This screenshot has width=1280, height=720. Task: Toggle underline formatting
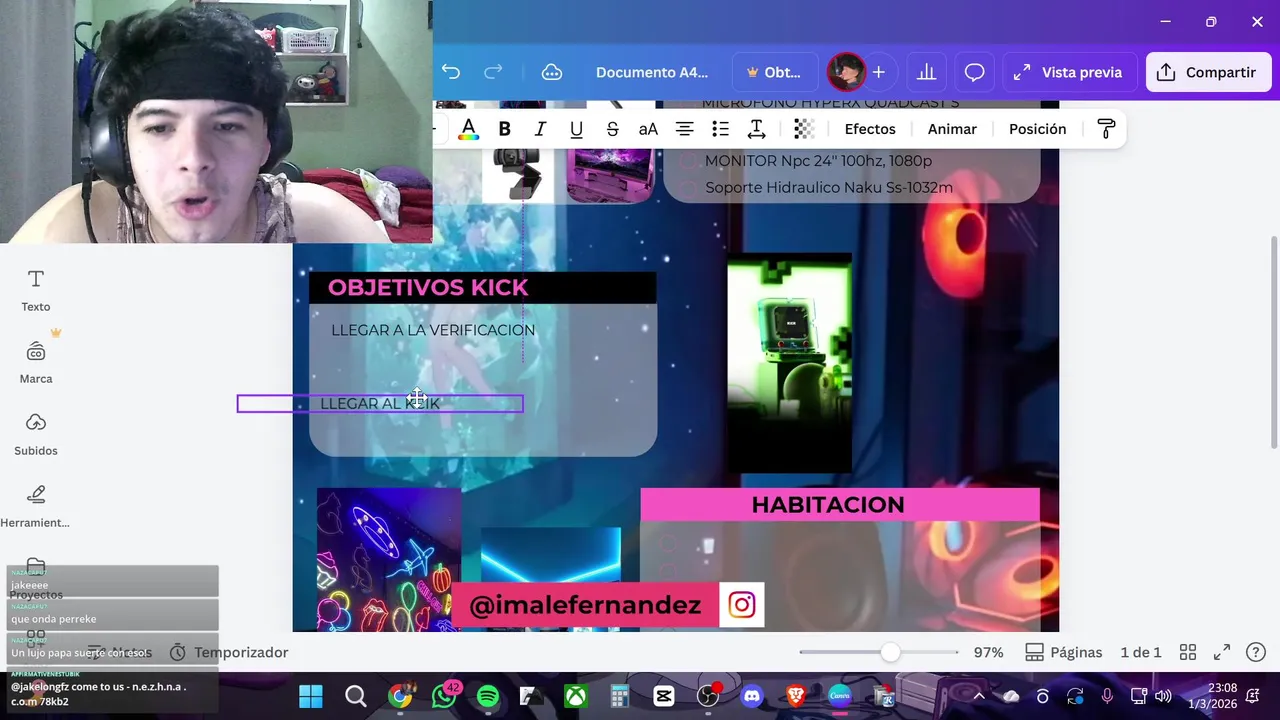click(576, 129)
